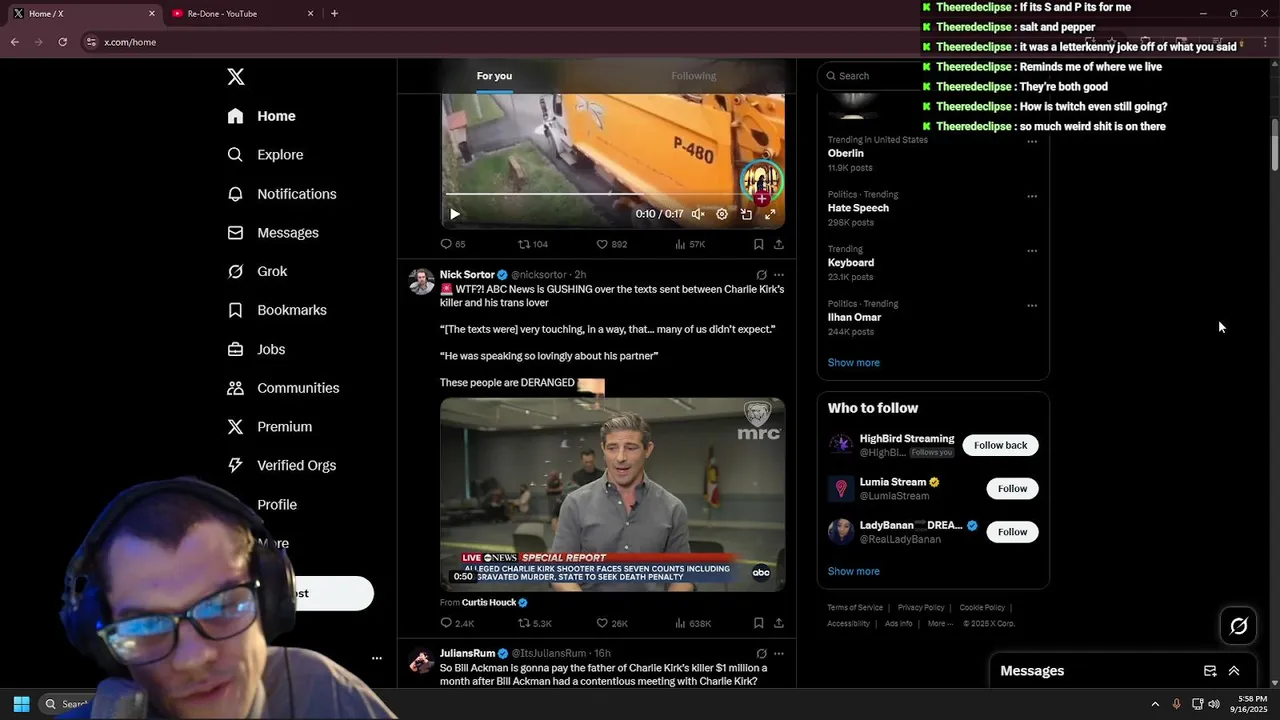Seek on the top video progress bar

(x=612, y=194)
